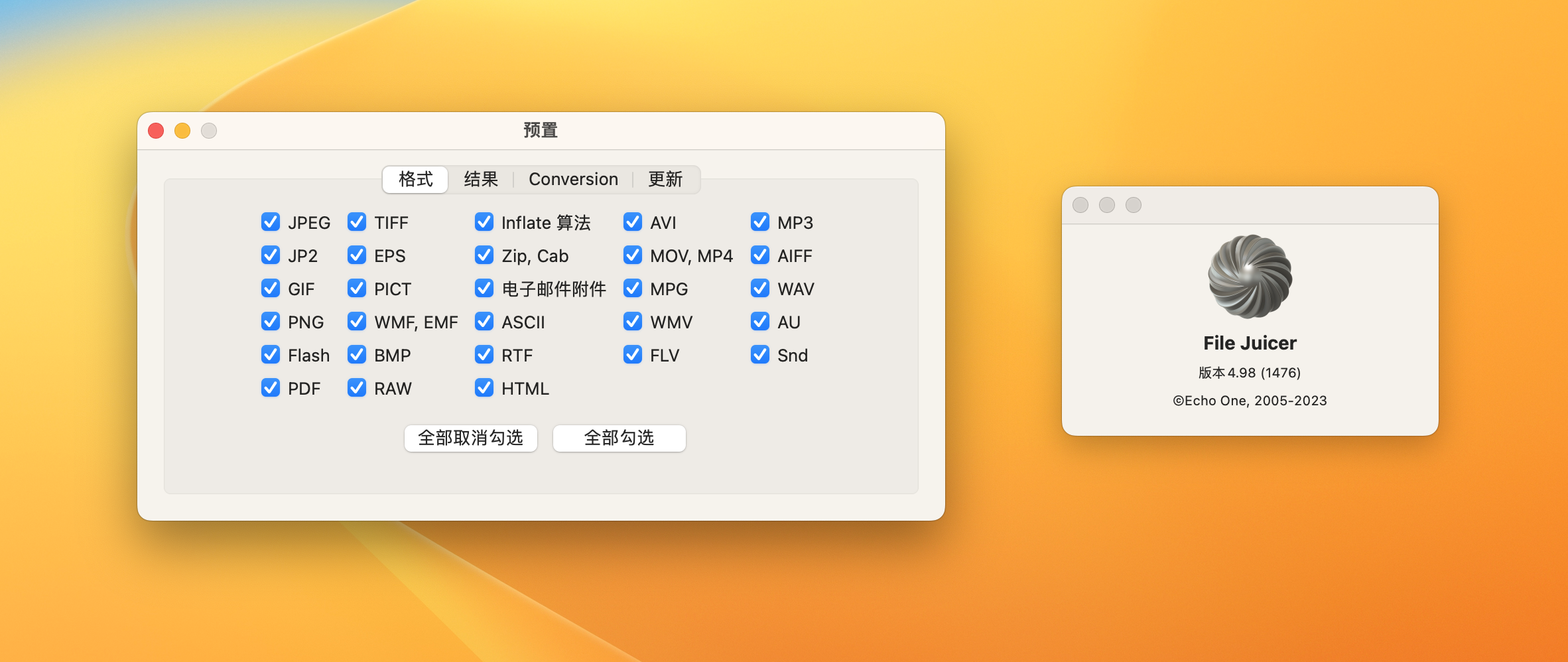Toggle the WMF, EMF checkbox

(x=357, y=322)
